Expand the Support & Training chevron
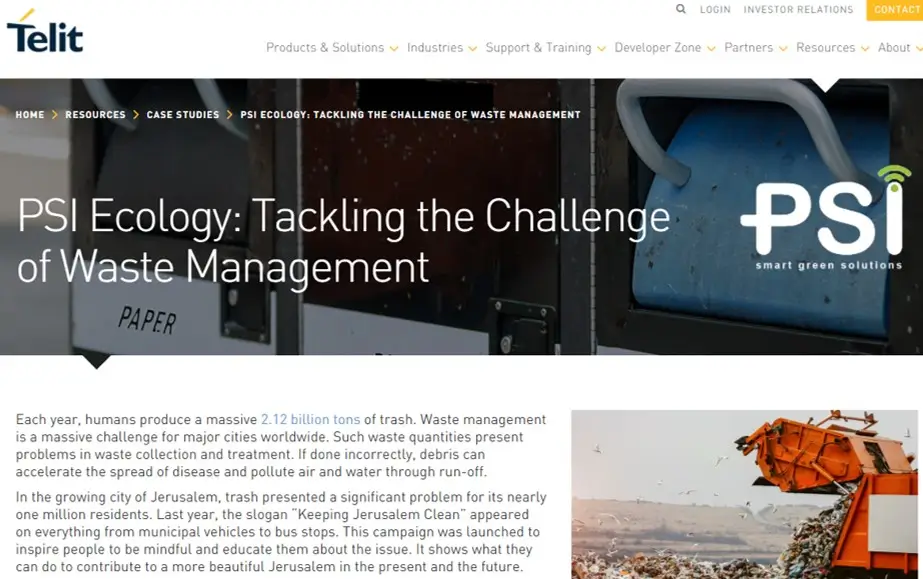The height and width of the screenshot is (579, 923). [x=601, y=49]
